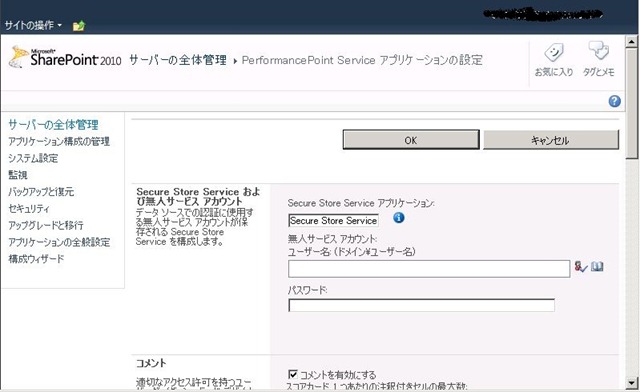Click the browse address book icon
This screenshot has height=392, width=640.
coord(597,267)
